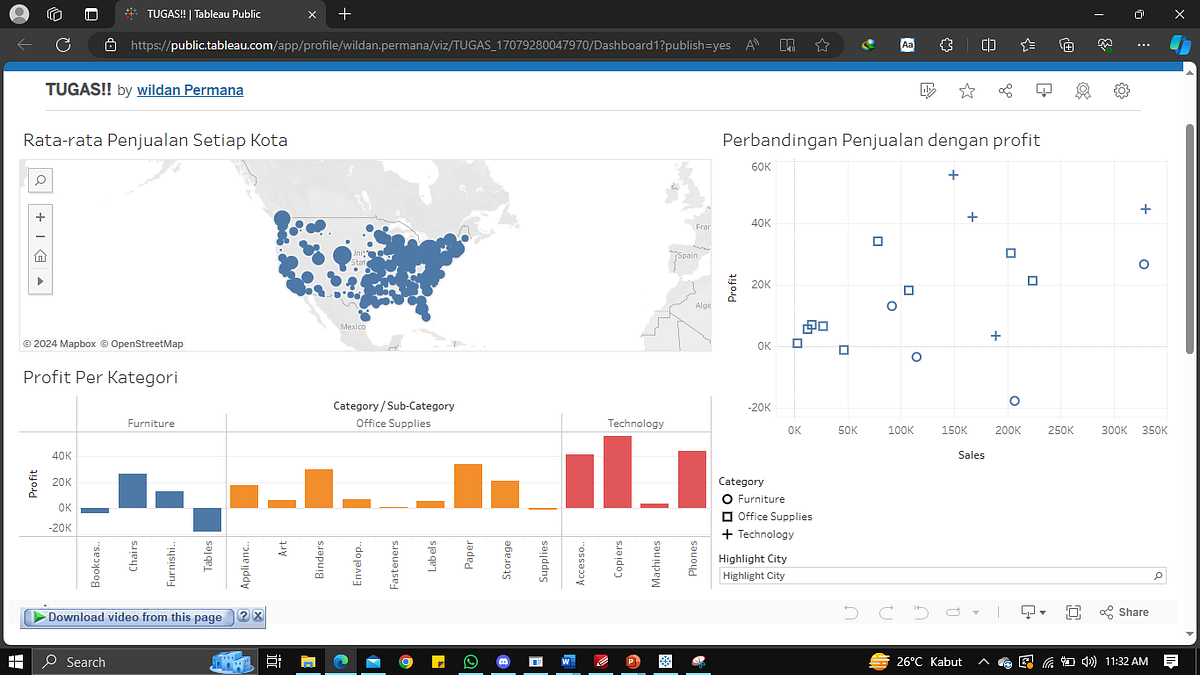Open wildan Permana's profile link
This screenshot has width=1200, height=675.
[190, 90]
